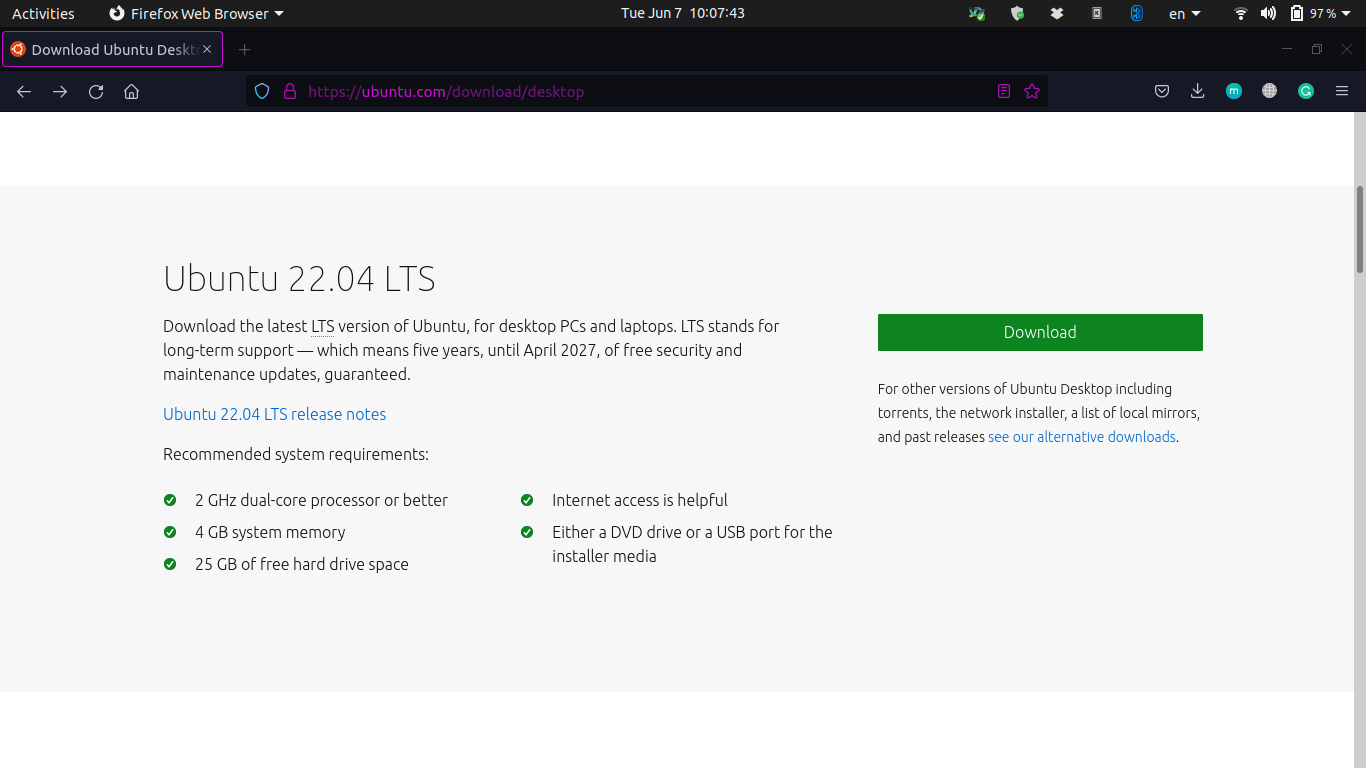Open reader view for this page
1366x768 pixels.
point(1003,90)
